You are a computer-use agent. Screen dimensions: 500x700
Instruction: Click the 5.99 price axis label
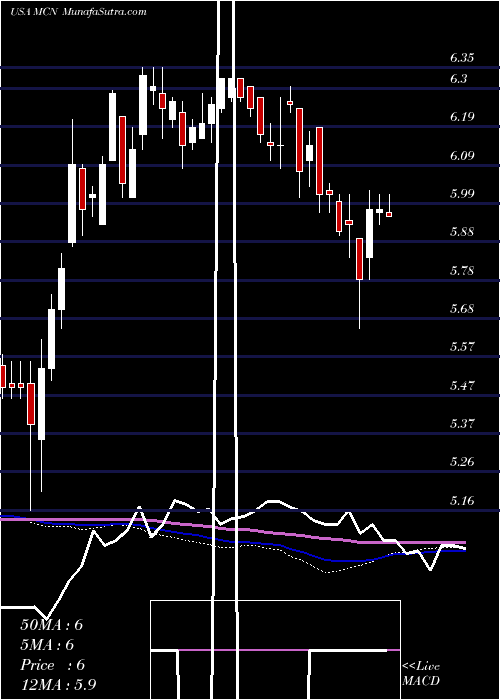click(462, 193)
